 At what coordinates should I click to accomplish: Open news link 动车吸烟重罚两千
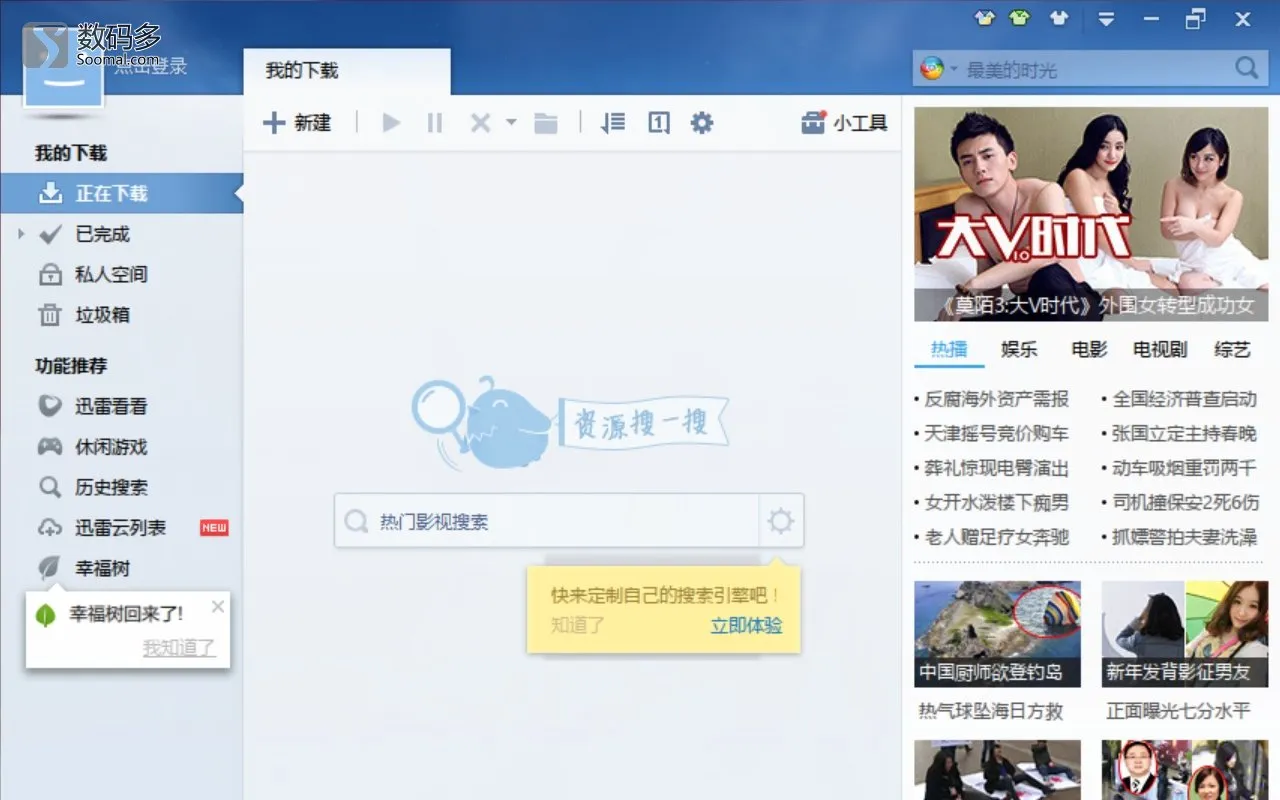tap(1184, 468)
